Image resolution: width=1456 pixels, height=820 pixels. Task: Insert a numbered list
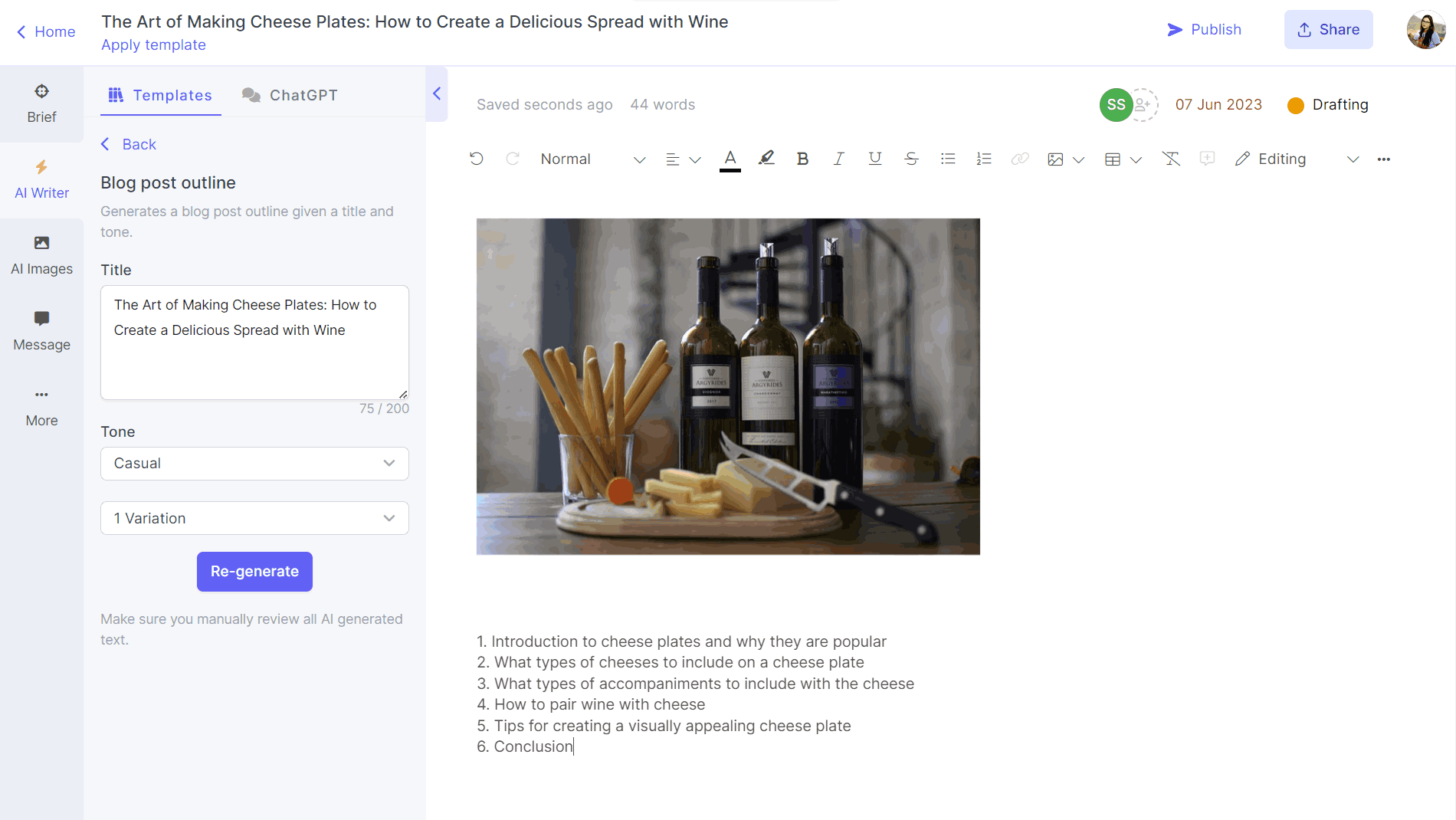click(x=984, y=159)
